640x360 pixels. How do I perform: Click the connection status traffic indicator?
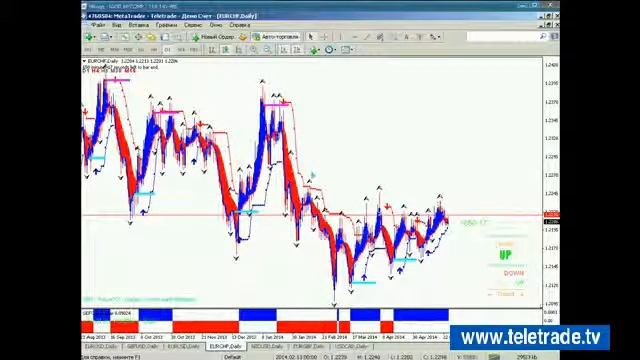coord(494,357)
